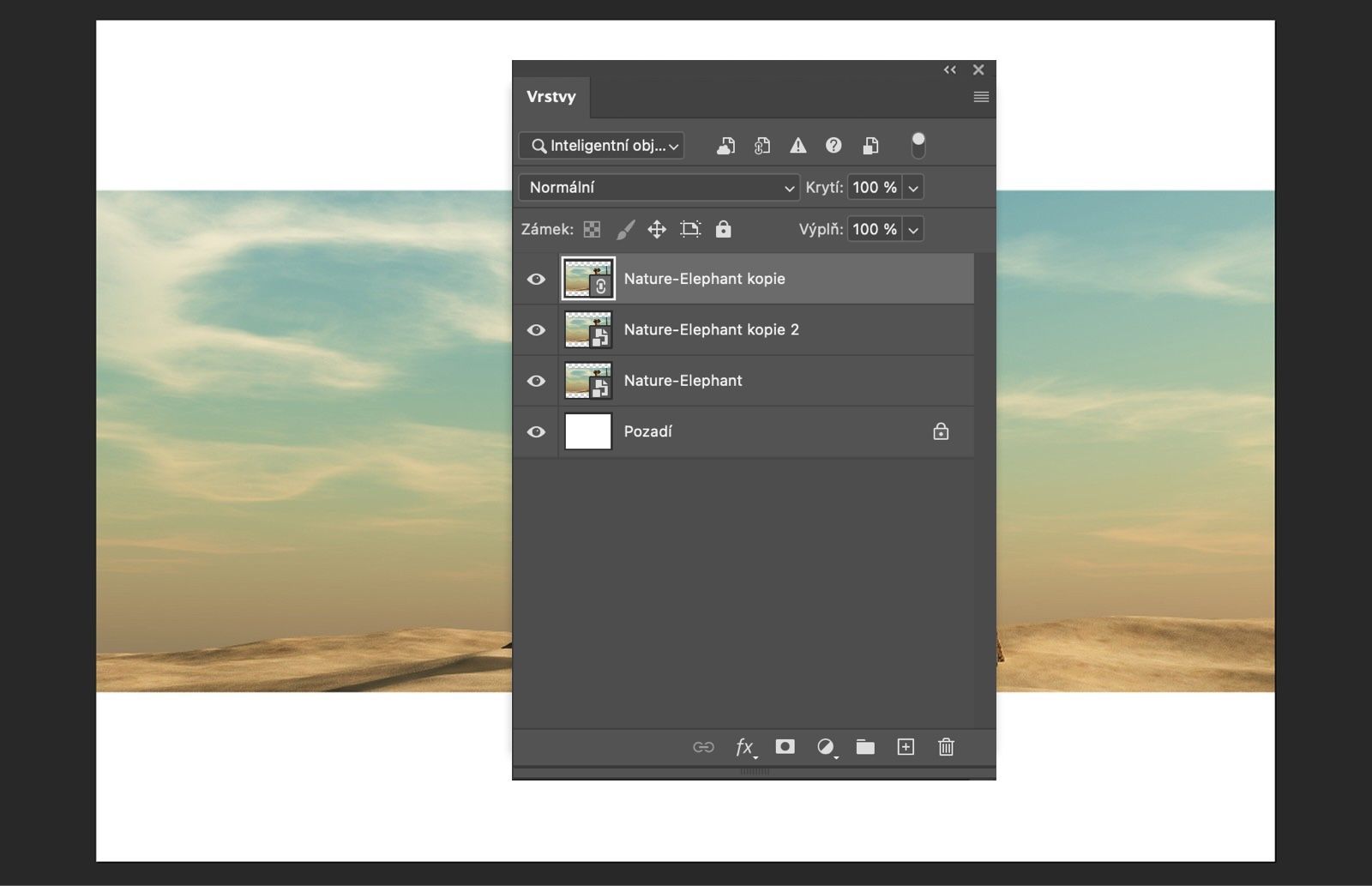This screenshot has height=886, width=1372.
Task: Select the Vrstvy panel tab
Action: [551, 97]
